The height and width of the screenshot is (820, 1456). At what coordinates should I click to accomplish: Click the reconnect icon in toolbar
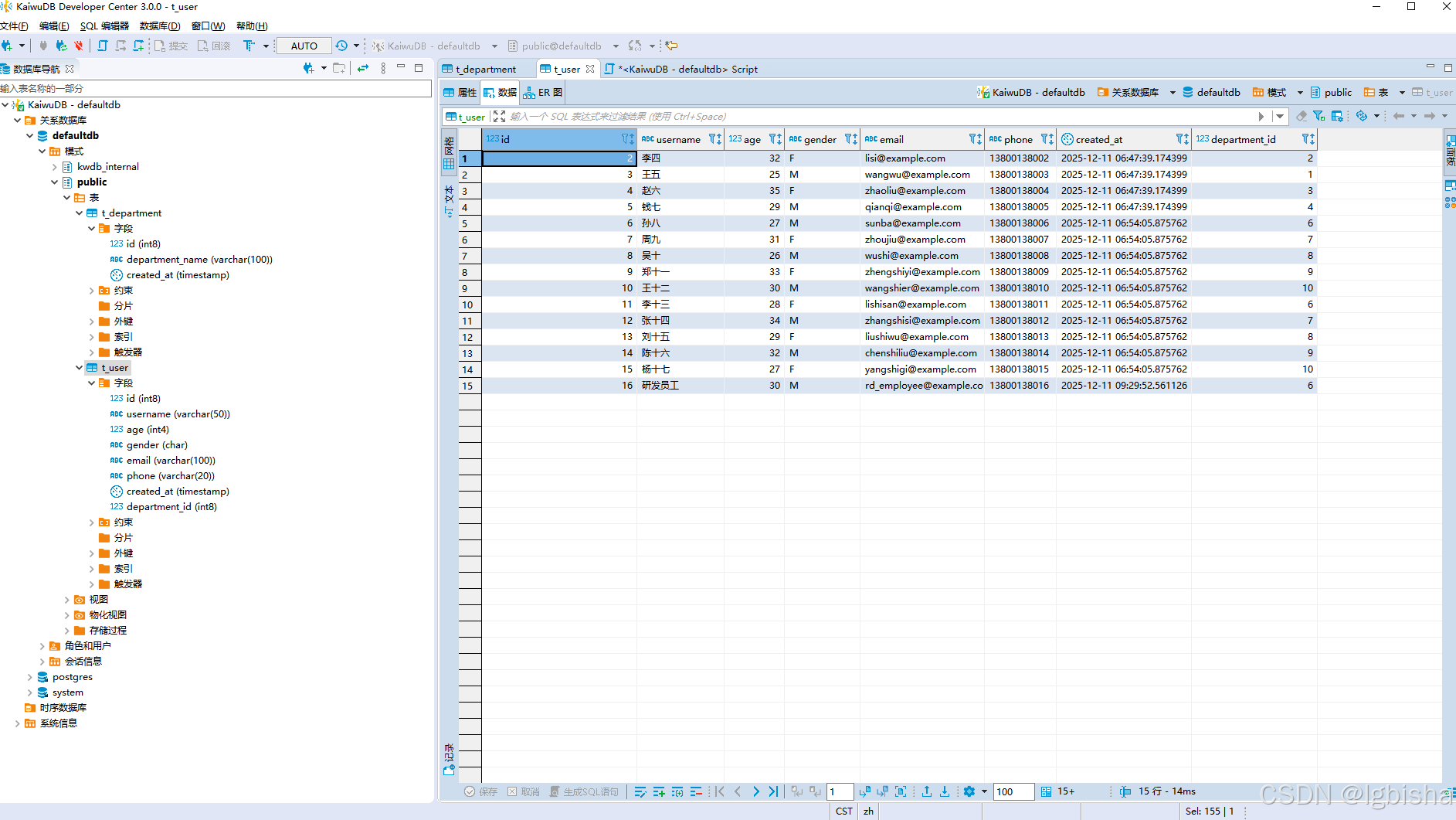tap(61, 46)
